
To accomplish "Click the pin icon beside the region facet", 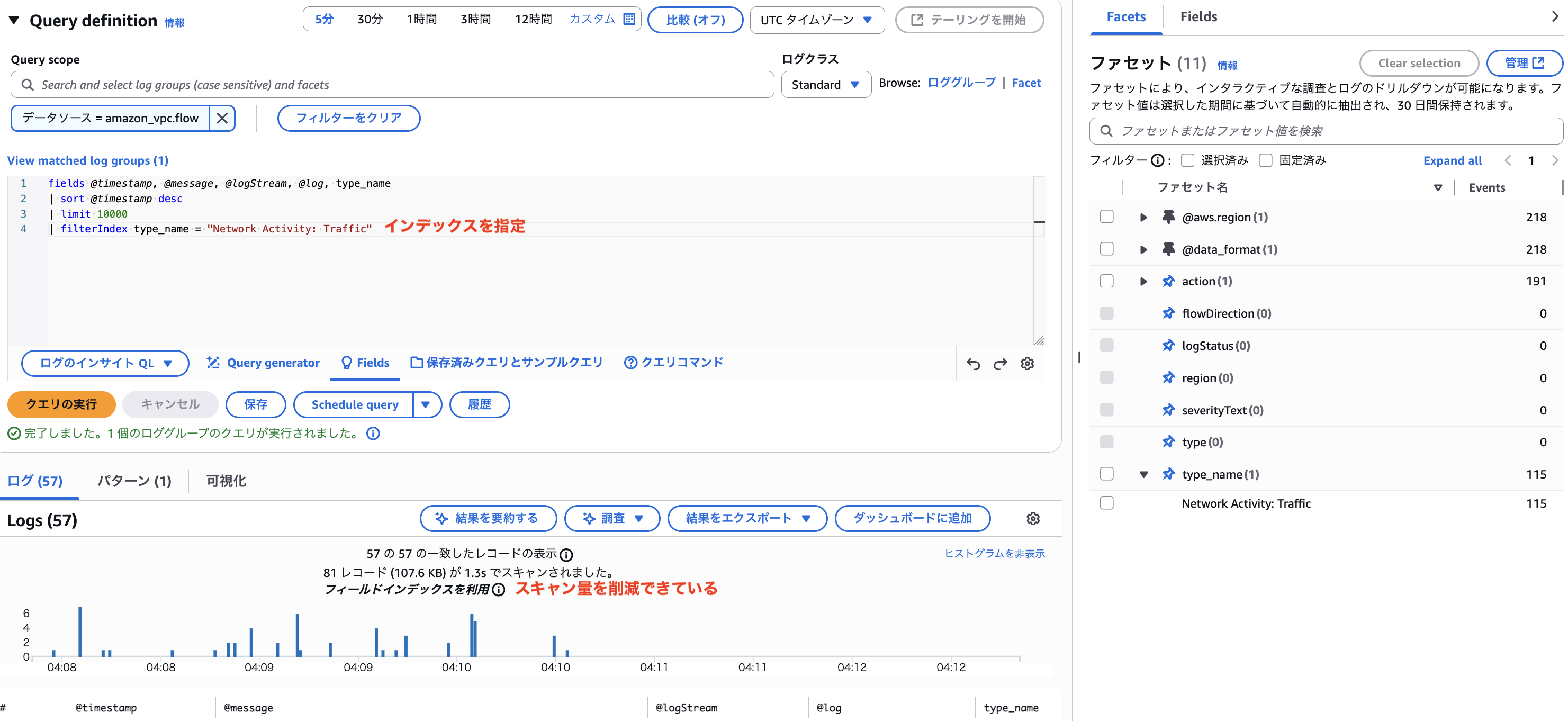I will click(x=1170, y=378).
